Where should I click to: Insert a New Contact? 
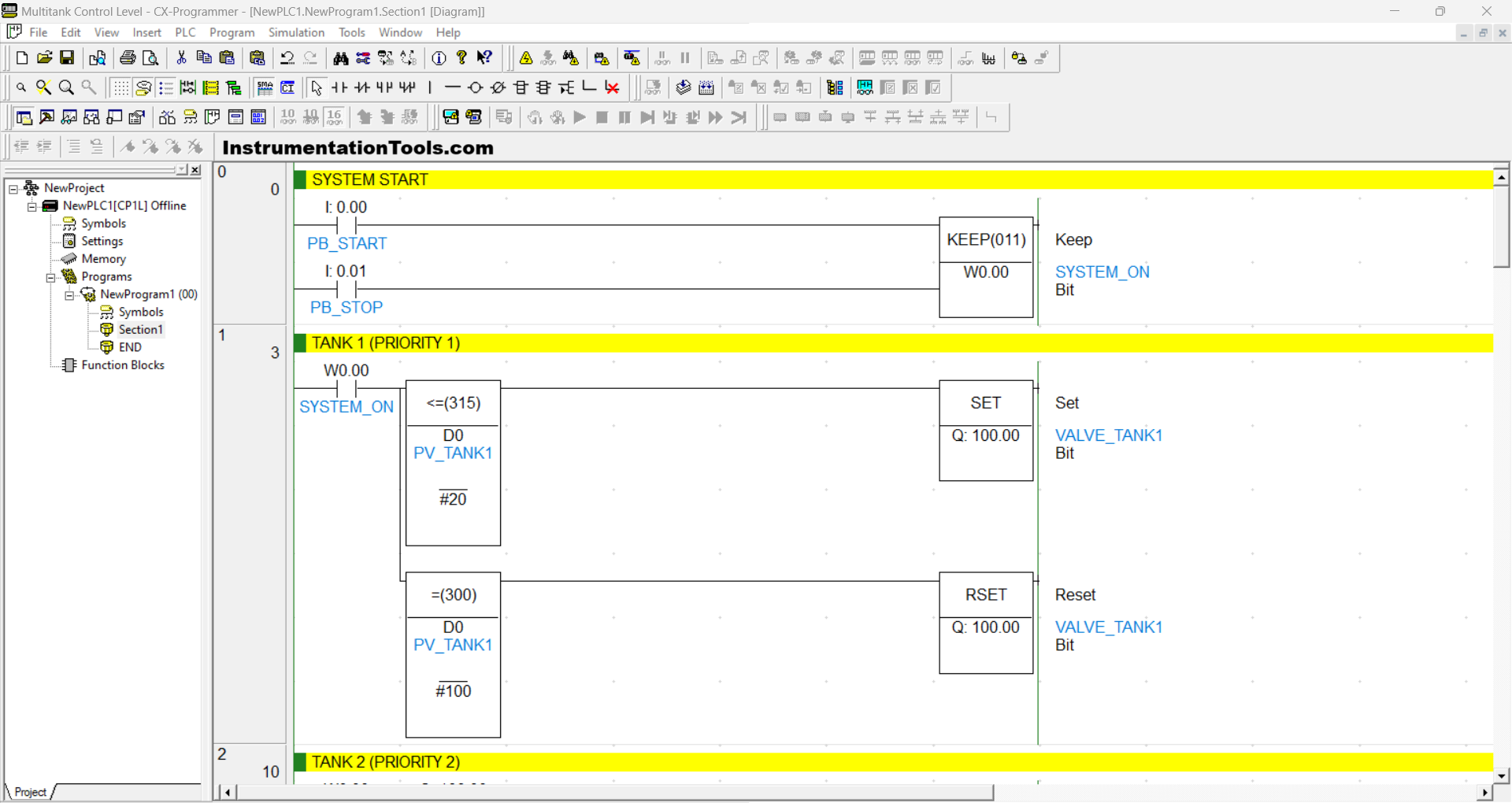pyautogui.click(x=339, y=87)
